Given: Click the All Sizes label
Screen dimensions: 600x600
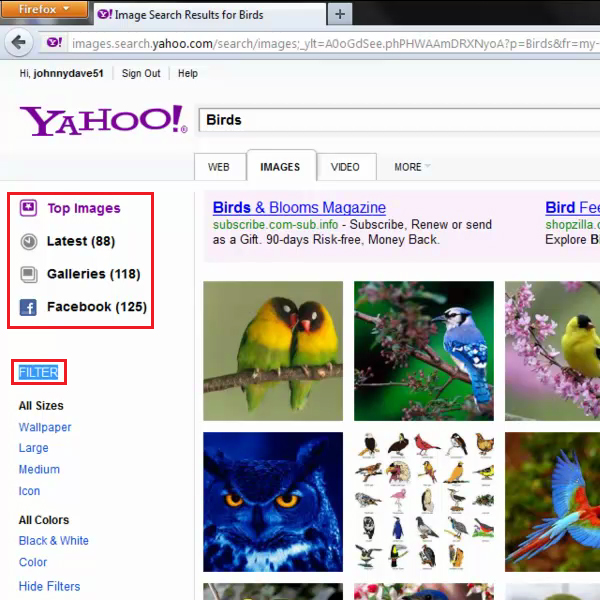Looking at the screenshot, I should 41,406.
